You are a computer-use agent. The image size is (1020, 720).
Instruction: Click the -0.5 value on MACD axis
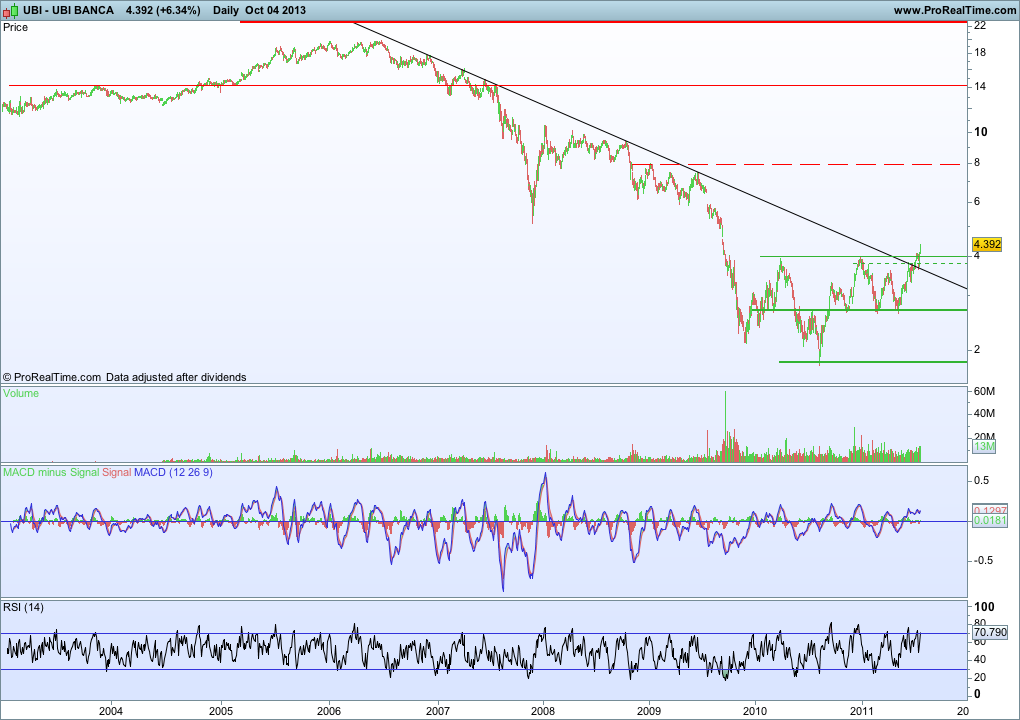pos(983,560)
